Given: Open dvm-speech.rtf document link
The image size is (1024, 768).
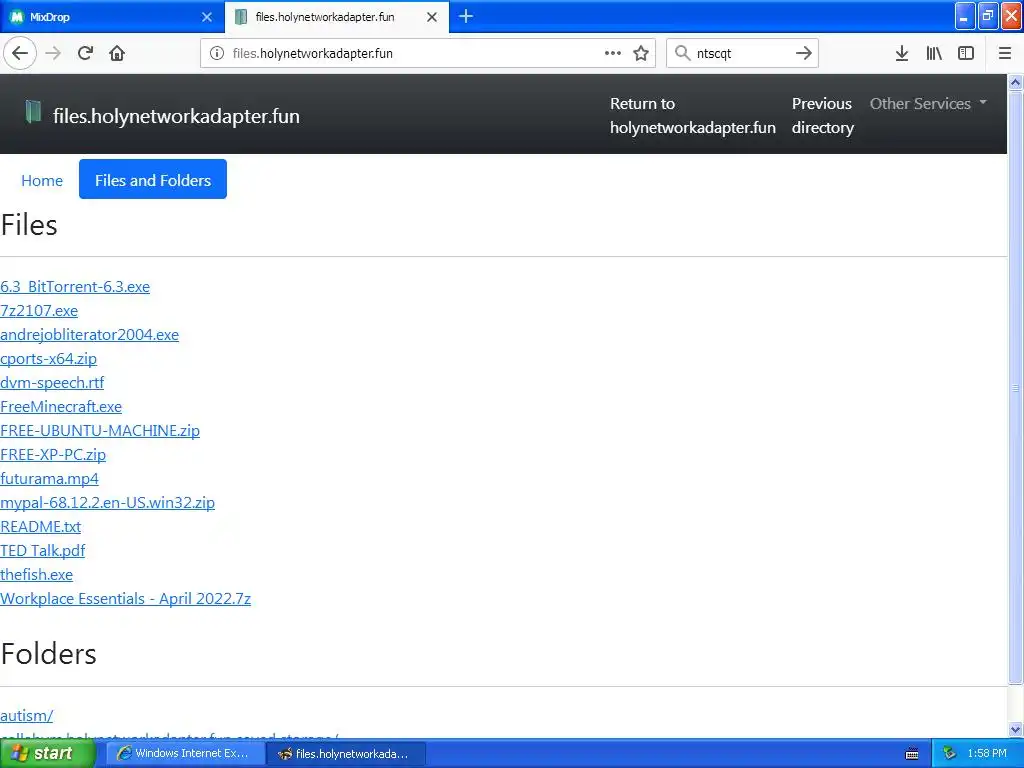Looking at the screenshot, I should tap(52, 383).
